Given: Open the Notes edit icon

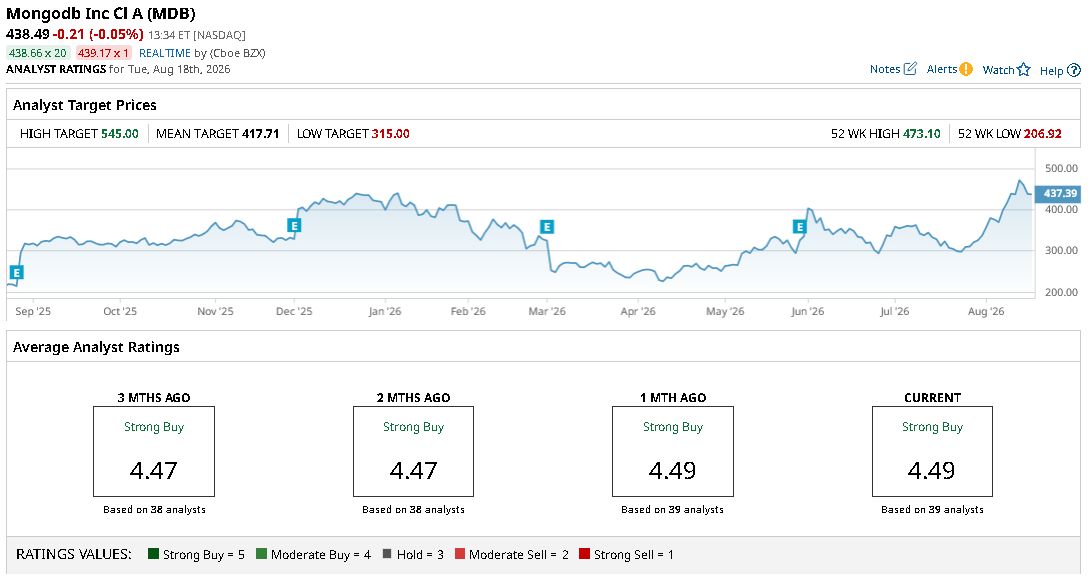Looking at the screenshot, I should click(910, 69).
